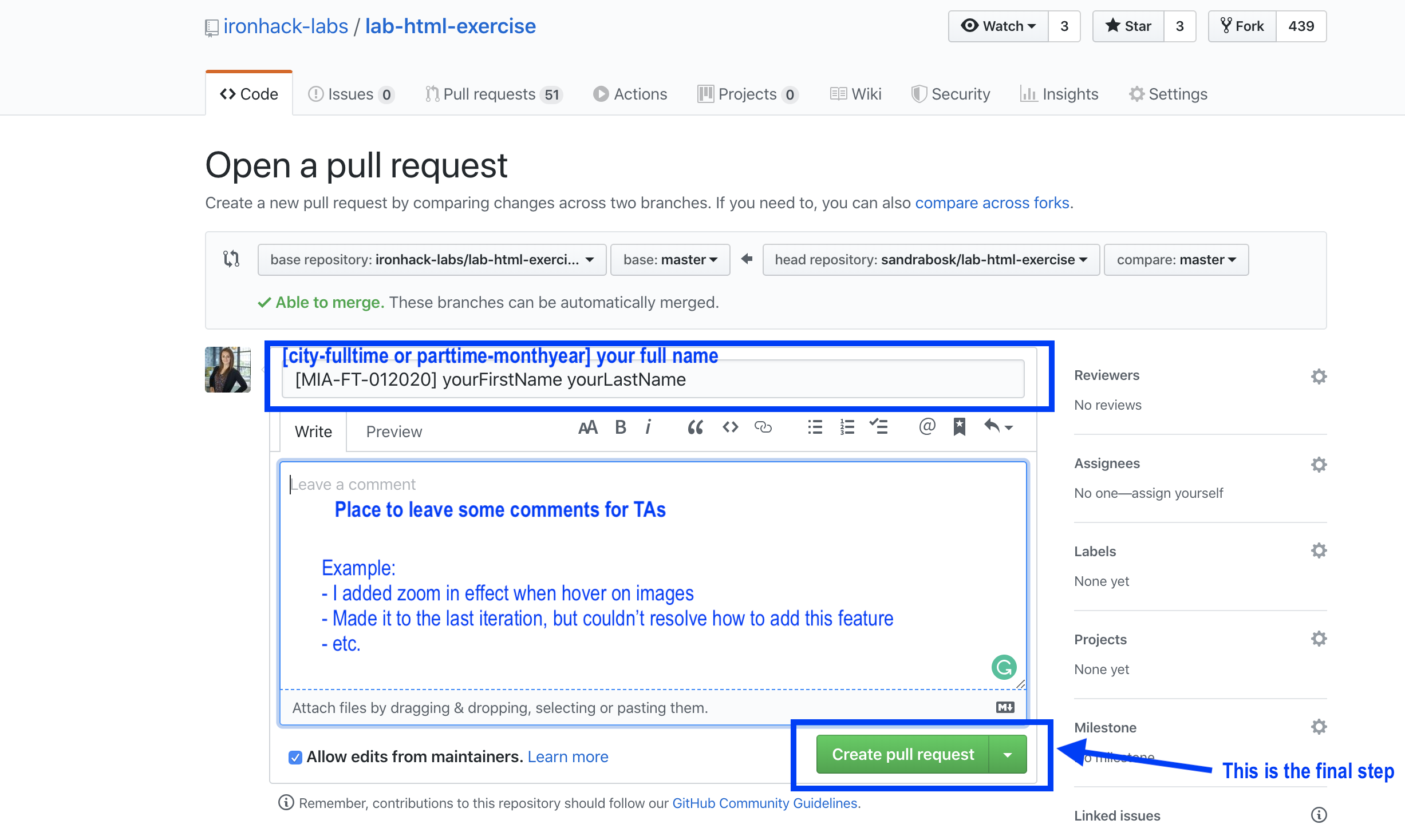The height and width of the screenshot is (840, 1405).
Task: Click the insert code icon
Action: tap(730, 427)
